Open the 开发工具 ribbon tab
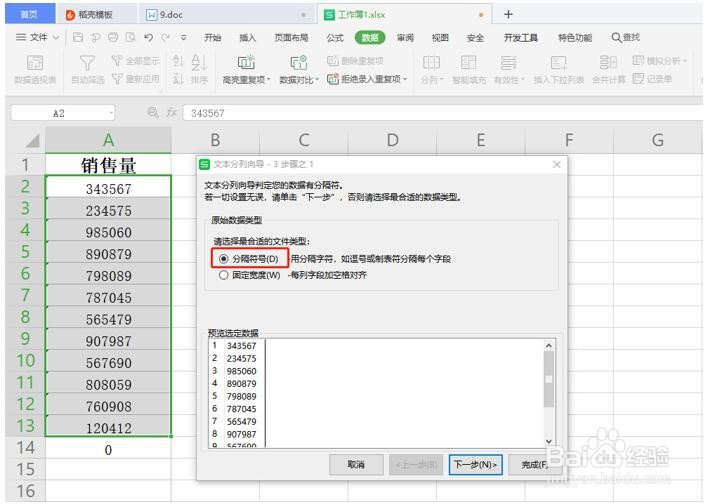This screenshot has height=504, width=711. [521, 38]
